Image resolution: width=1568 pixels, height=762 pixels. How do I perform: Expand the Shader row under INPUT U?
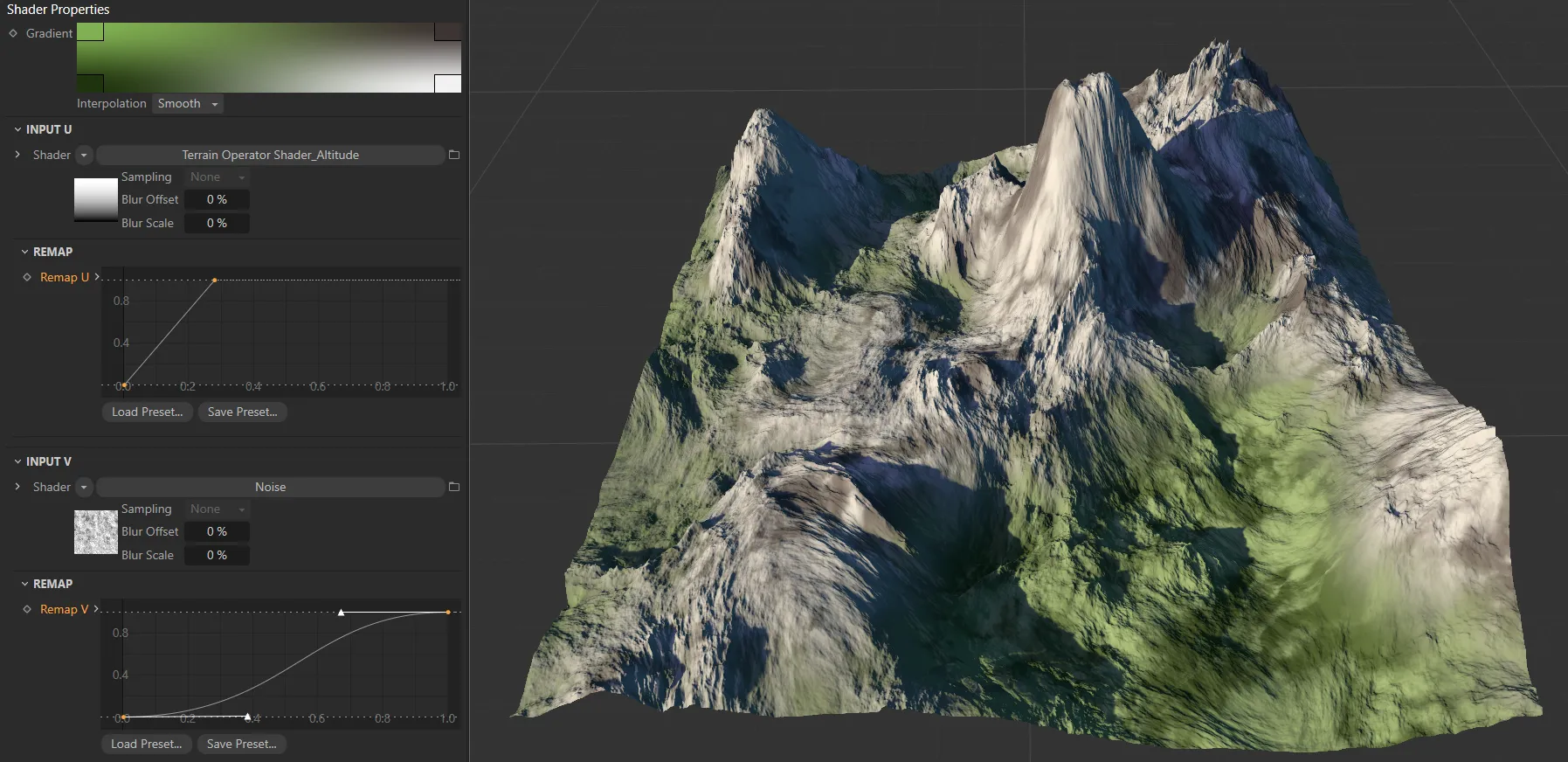point(17,155)
